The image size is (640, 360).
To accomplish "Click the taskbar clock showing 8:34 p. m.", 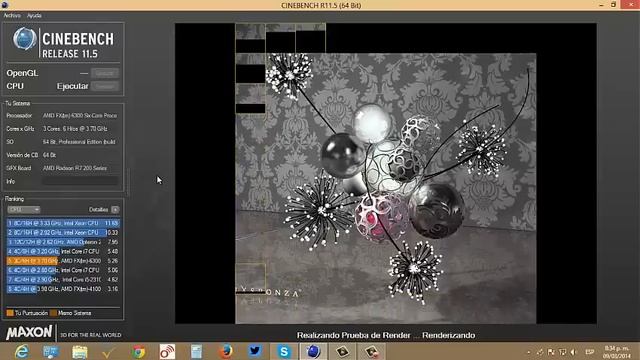I will coord(616,352).
